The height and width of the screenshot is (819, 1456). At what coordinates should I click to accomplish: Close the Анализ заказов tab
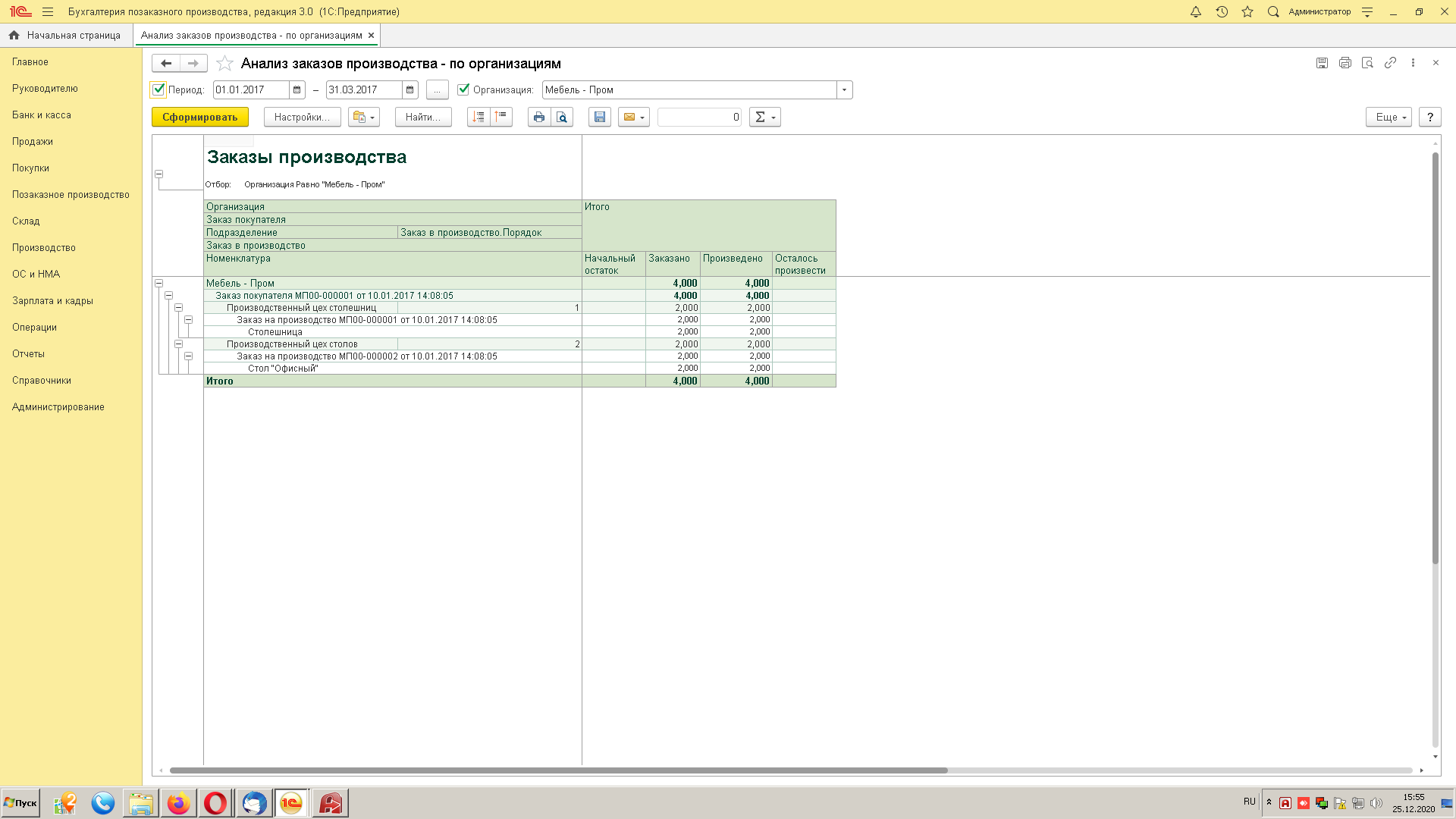click(x=371, y=35)
